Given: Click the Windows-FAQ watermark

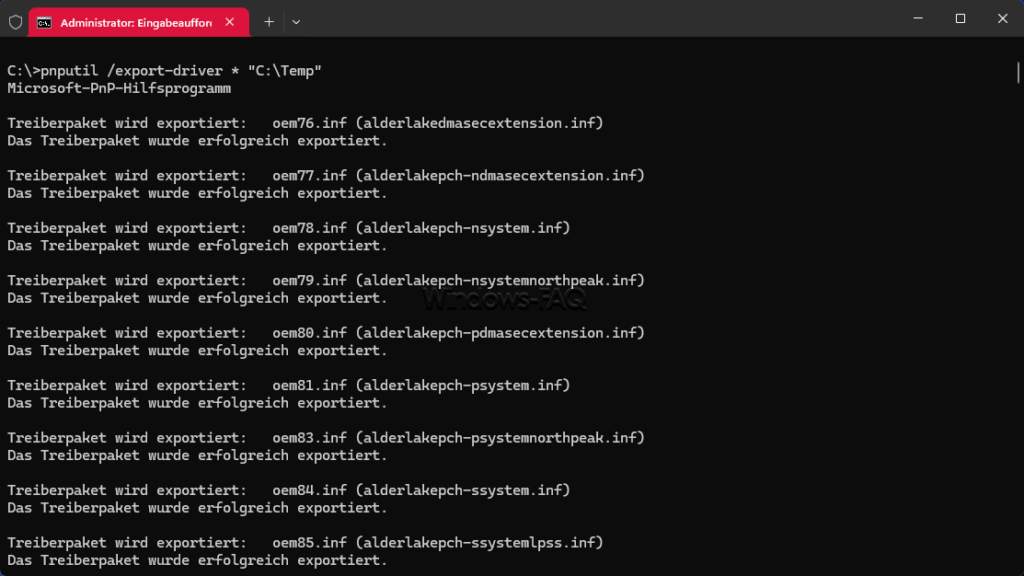Looking at the screenshot, I should pos(504,299).
